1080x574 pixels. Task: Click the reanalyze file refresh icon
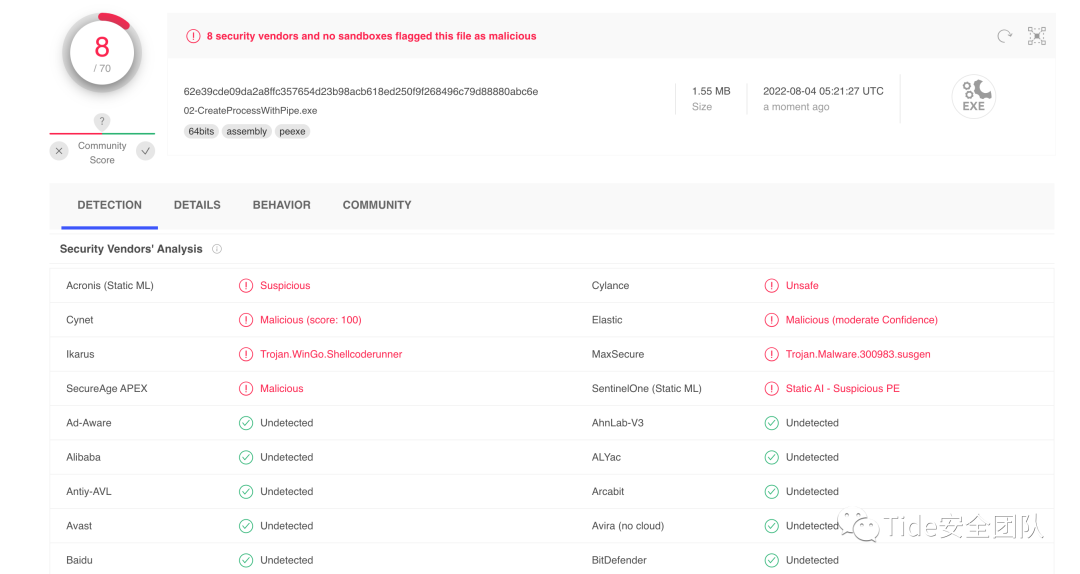[1004, 36]
